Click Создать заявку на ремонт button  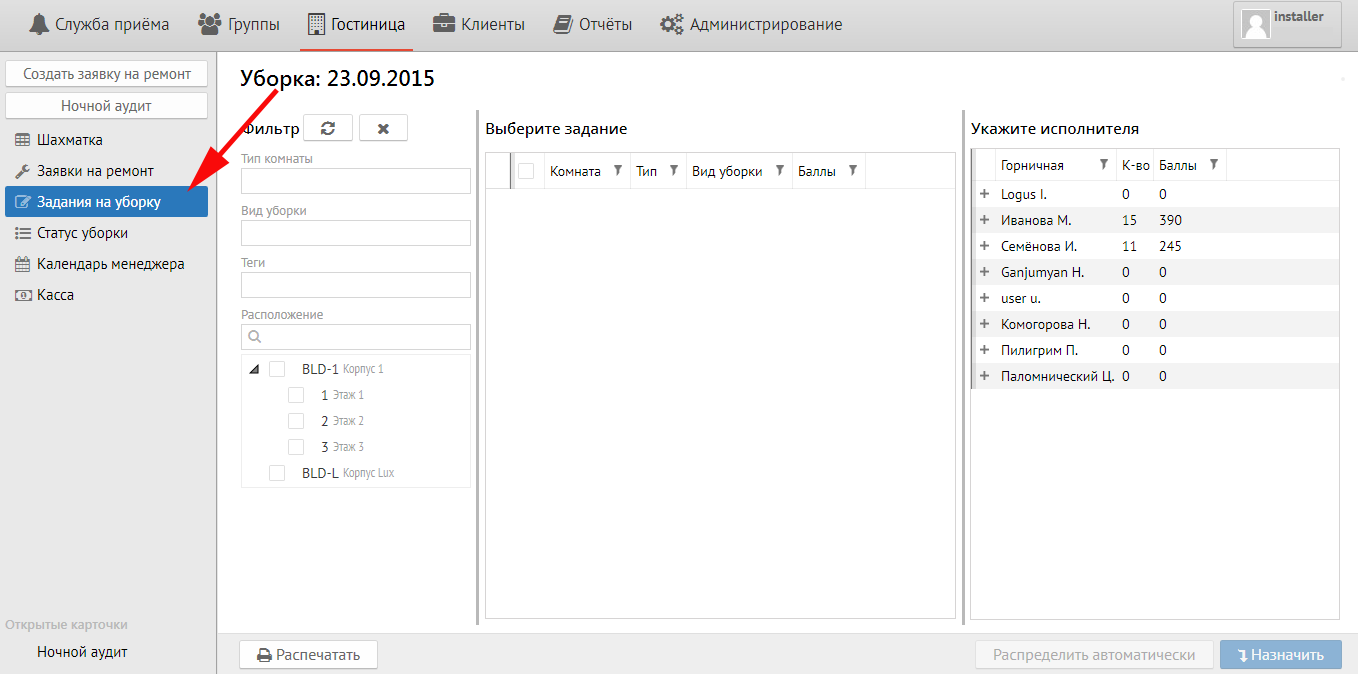(107, 74)
